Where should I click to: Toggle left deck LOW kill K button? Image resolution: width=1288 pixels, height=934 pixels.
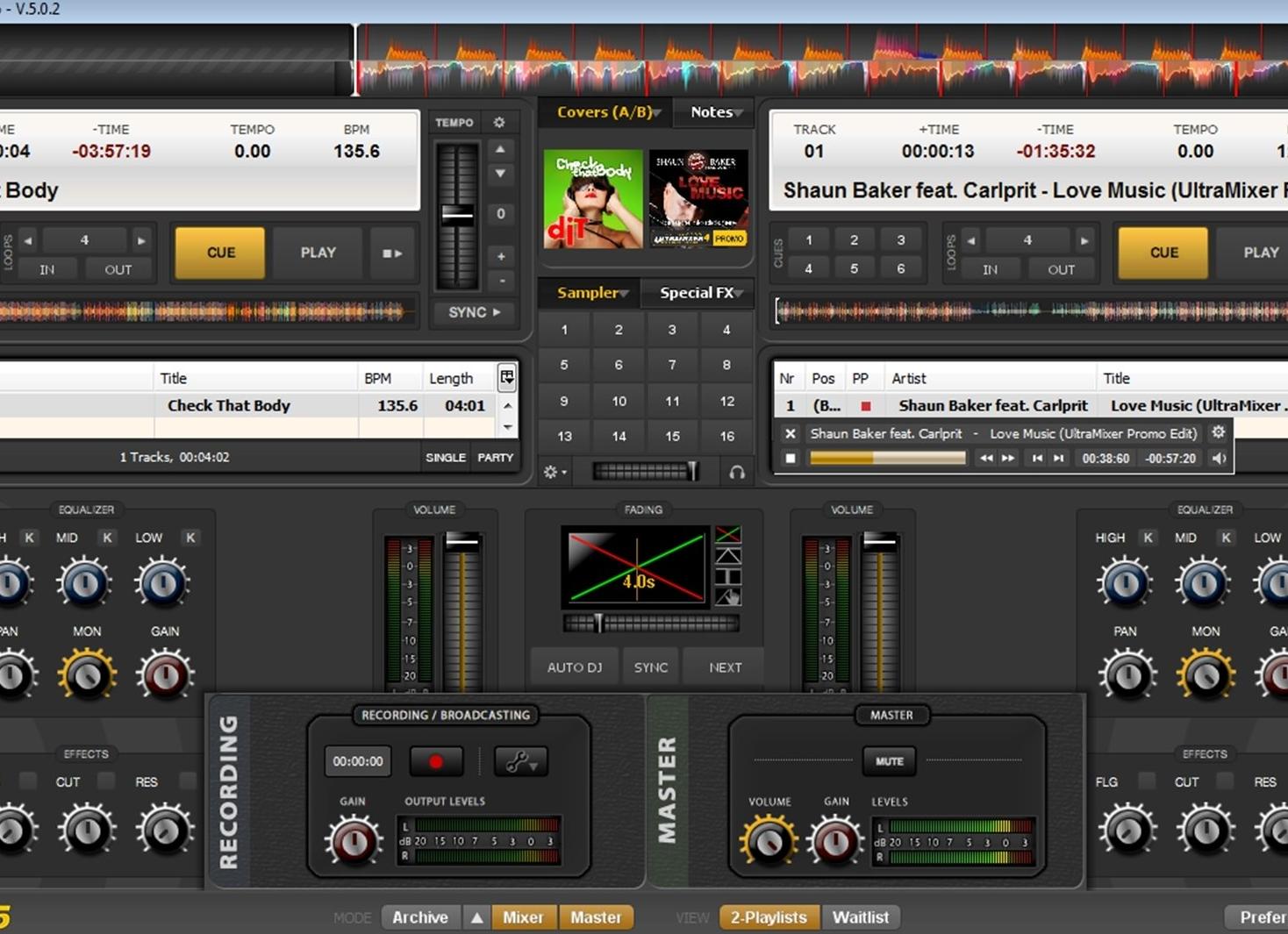point(190,538)
